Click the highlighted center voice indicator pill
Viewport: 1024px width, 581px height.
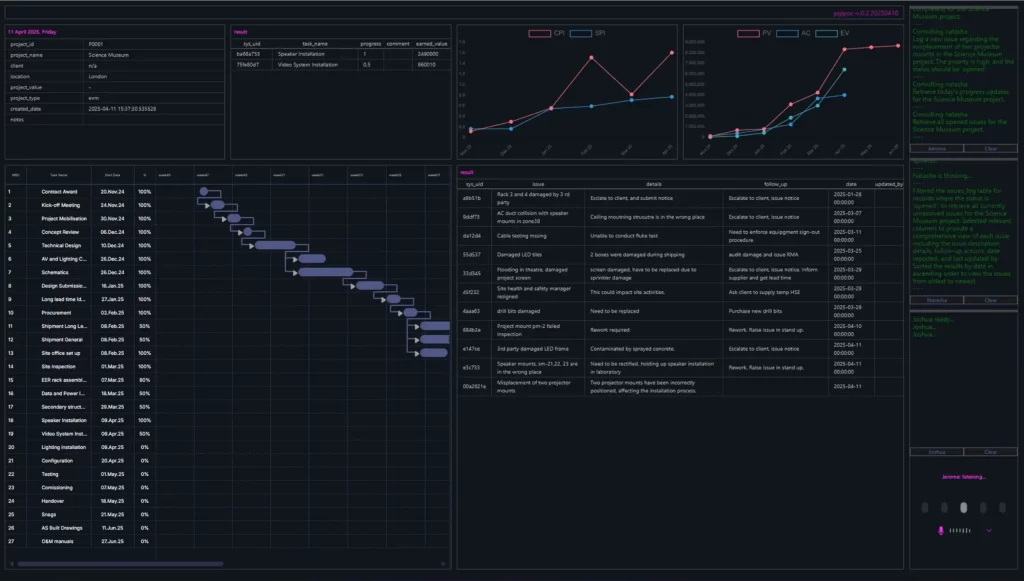pos(963,506)
